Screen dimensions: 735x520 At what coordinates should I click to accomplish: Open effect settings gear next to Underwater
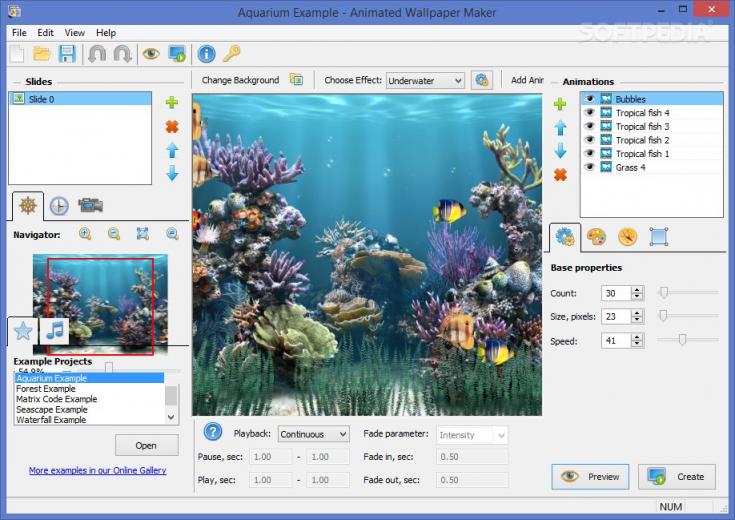click(482, 80)
